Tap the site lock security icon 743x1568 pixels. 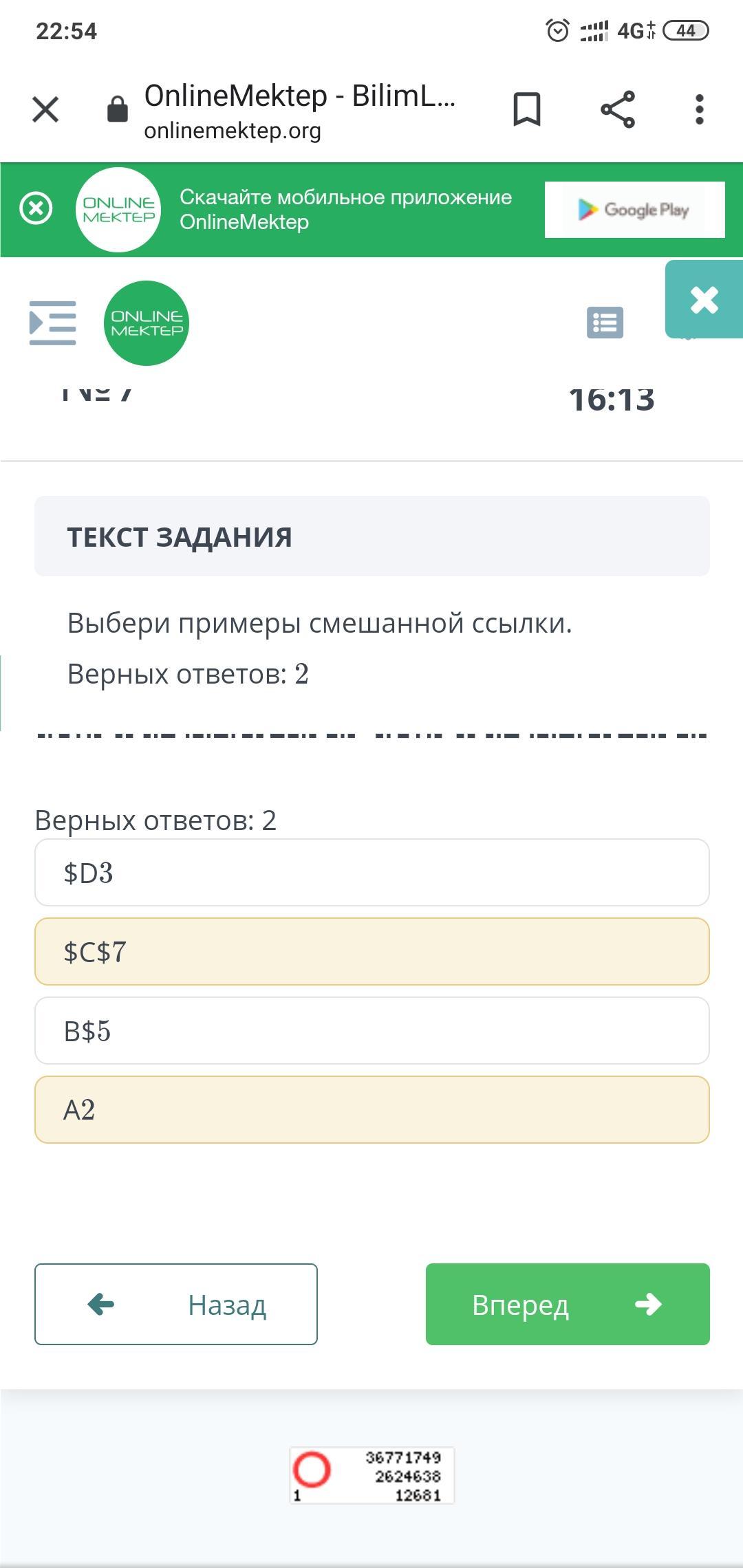(118, 109)
